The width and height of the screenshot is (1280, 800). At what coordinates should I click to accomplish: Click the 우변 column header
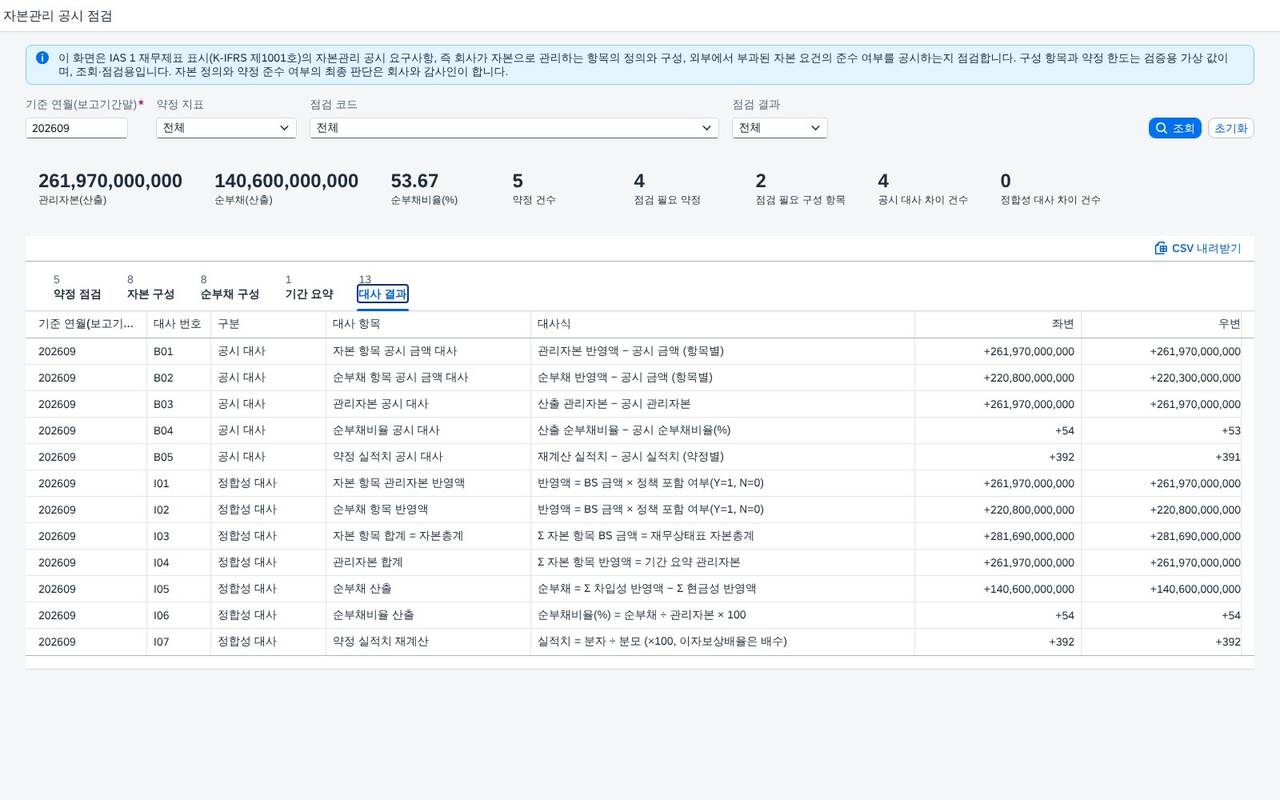click(x=1164, y=324)
